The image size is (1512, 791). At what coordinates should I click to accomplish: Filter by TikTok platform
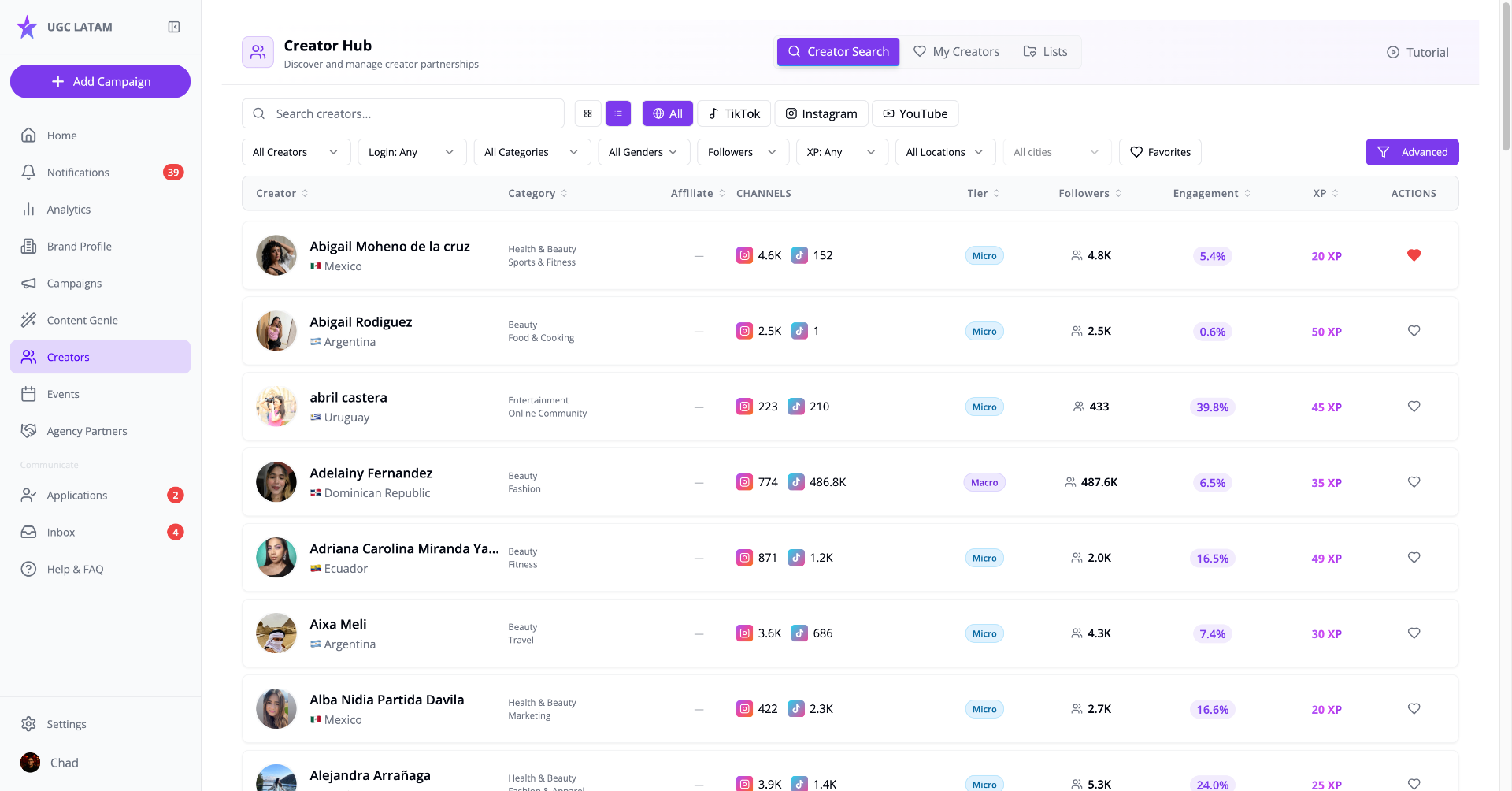tap(734, 113)
